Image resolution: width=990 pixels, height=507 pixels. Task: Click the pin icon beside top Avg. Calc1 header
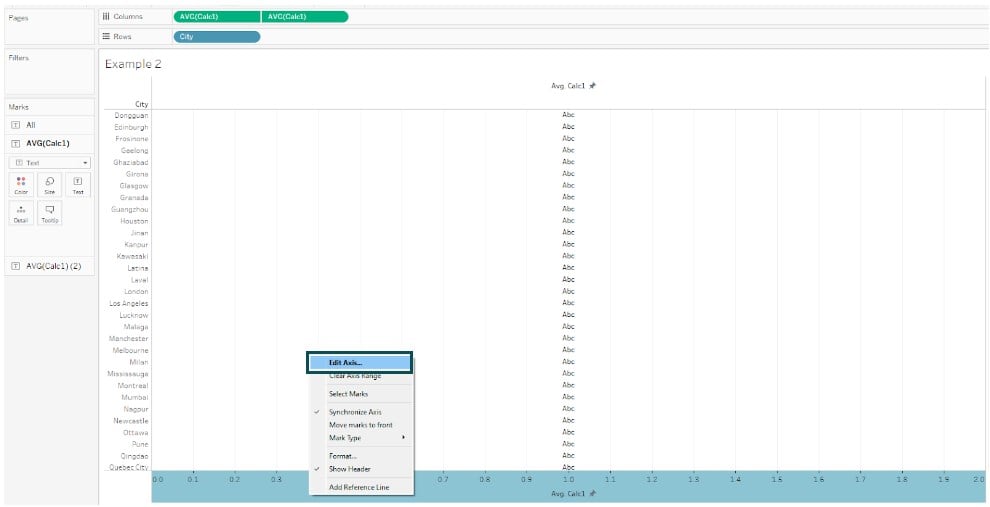(x=592, y=86)
